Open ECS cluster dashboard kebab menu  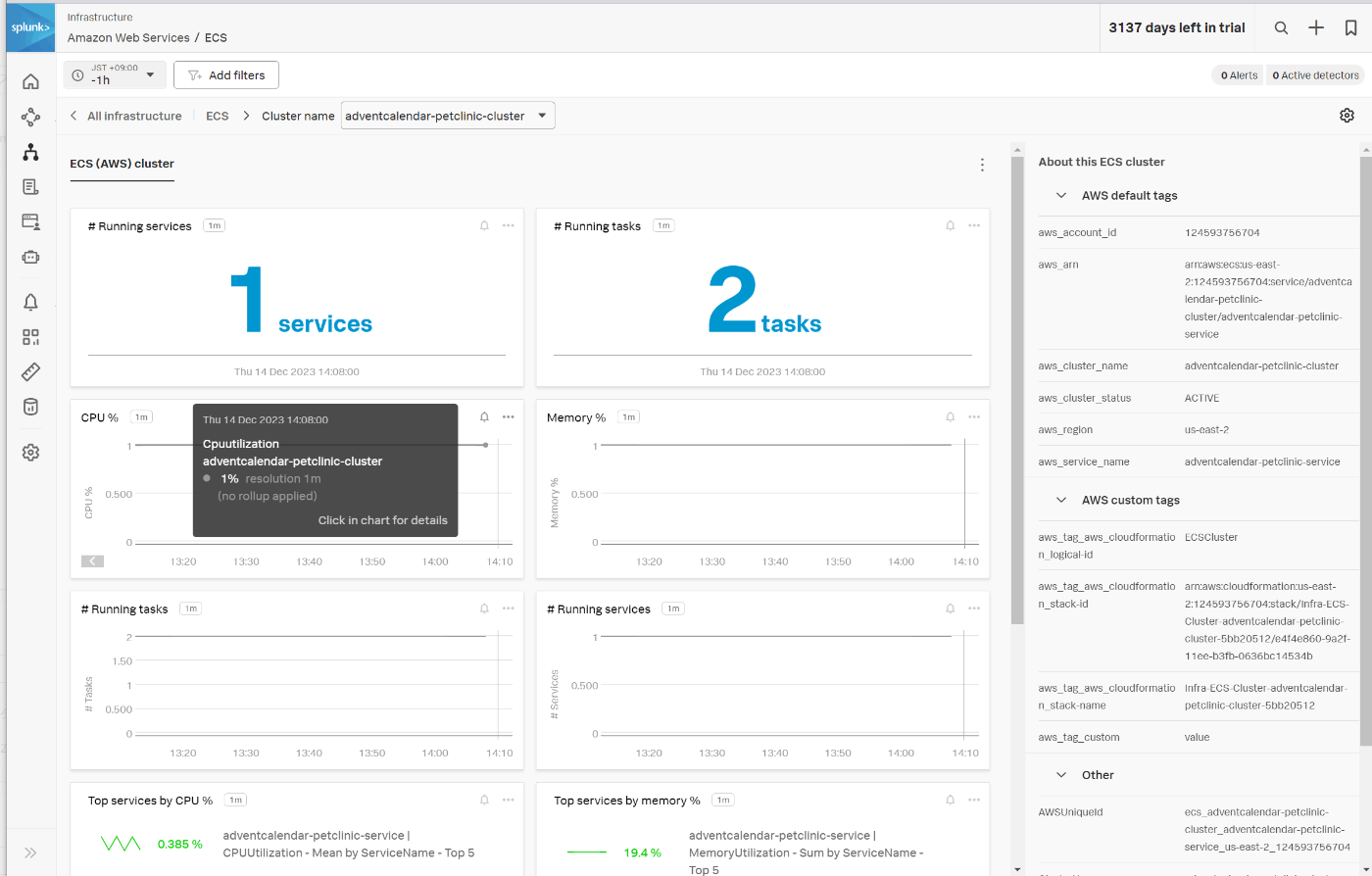click(982, 165)
